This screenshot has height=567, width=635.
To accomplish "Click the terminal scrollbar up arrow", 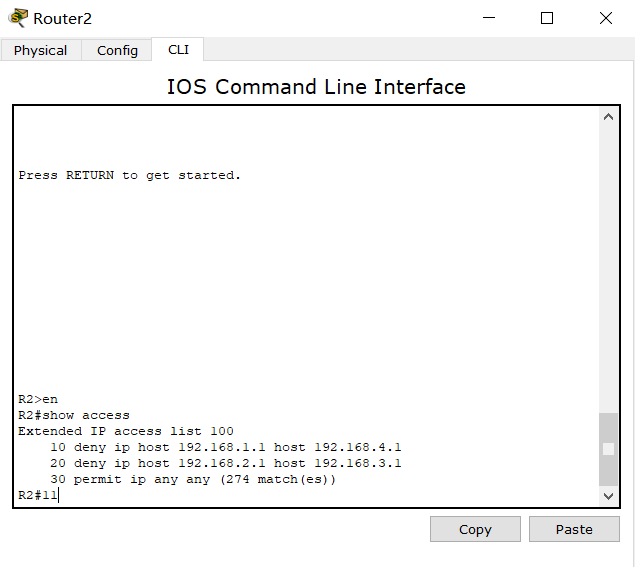I will point(608,117).
